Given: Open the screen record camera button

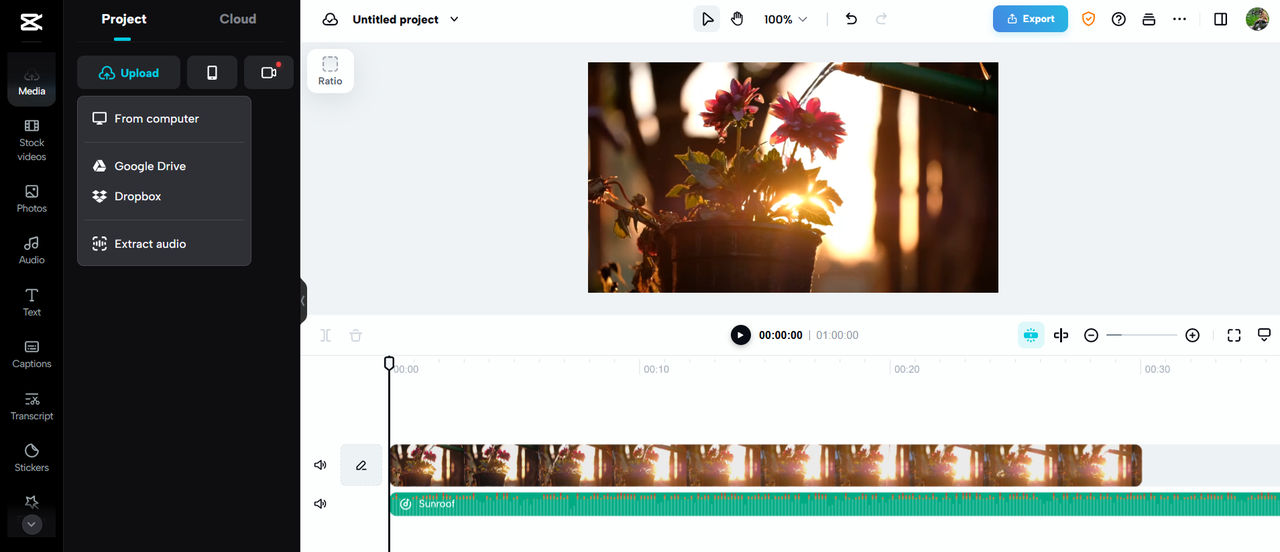Looking at the screenshot, I should (x=269, y=73).
